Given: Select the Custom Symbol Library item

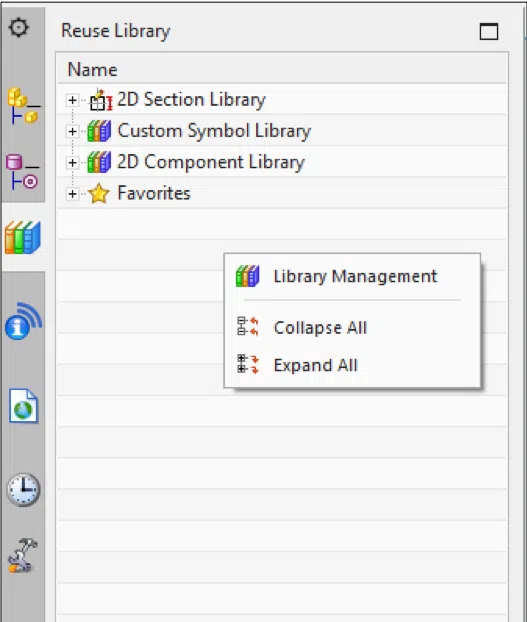Looking at the screenshot, I should tap(214, 131).
